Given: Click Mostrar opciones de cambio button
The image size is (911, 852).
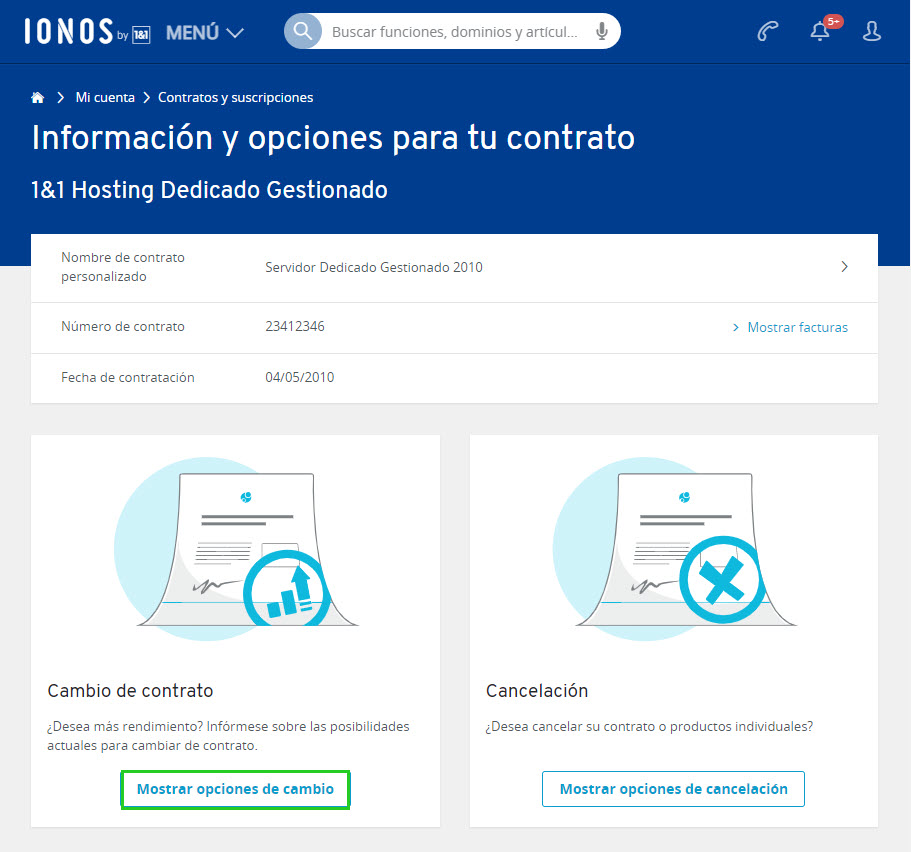Looking at the screenshot, I should click(x=235, y=789).
